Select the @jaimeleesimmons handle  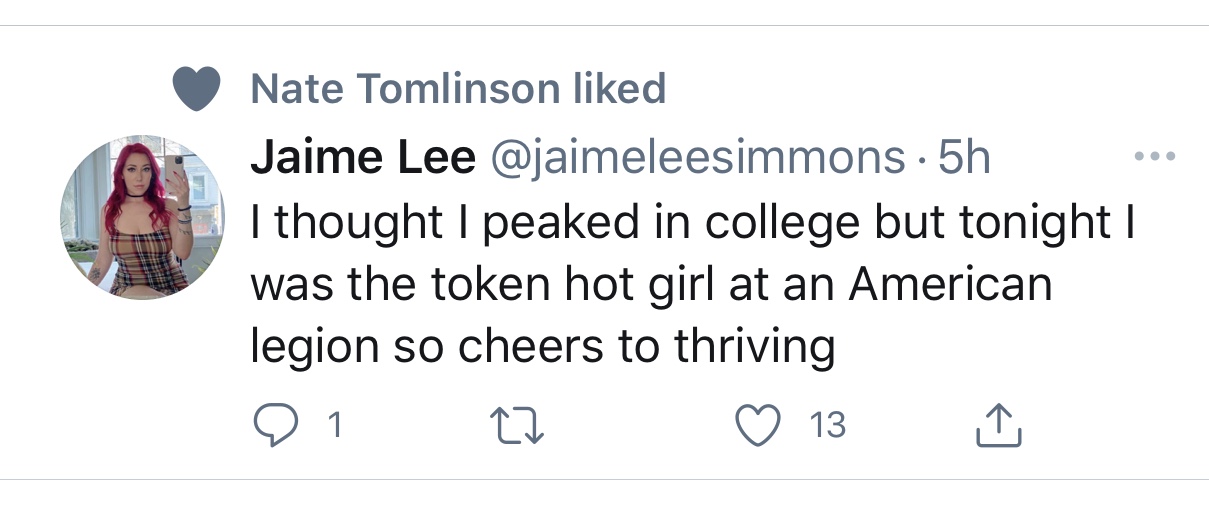[694, 157]
